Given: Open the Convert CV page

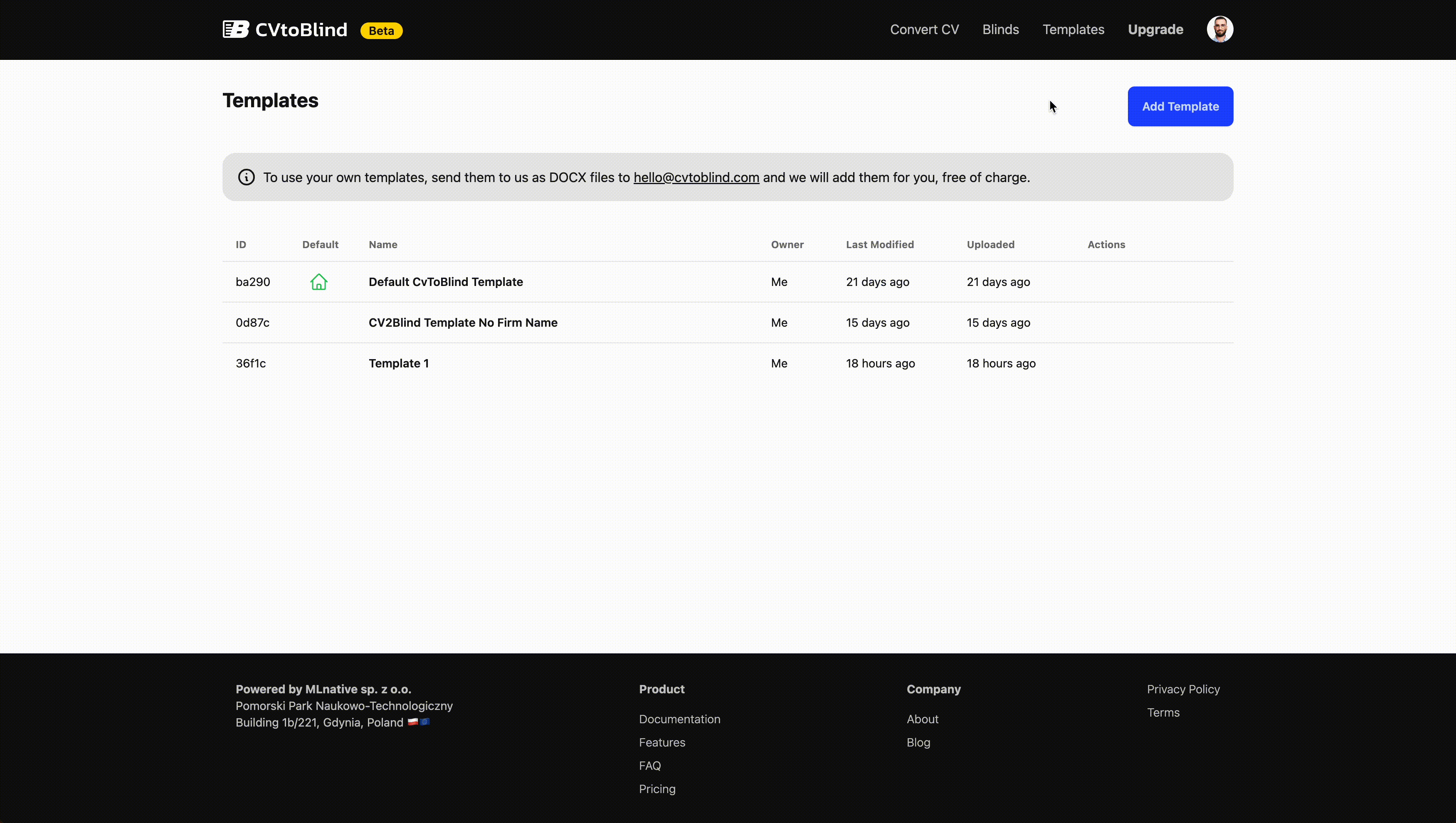Looking at the screenshot, I should pos(924,30).
